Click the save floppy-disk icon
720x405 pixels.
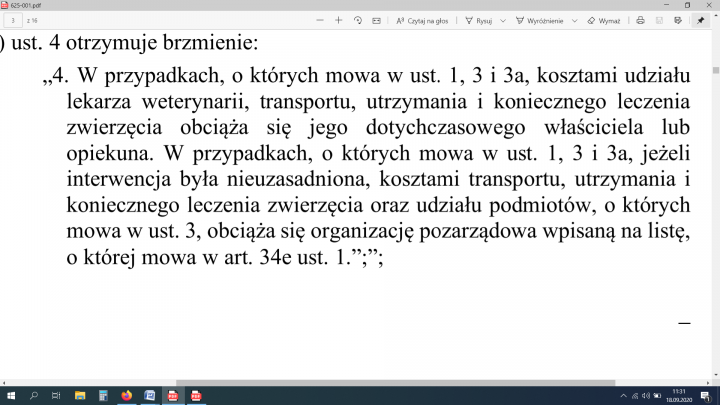pos(659,21)
